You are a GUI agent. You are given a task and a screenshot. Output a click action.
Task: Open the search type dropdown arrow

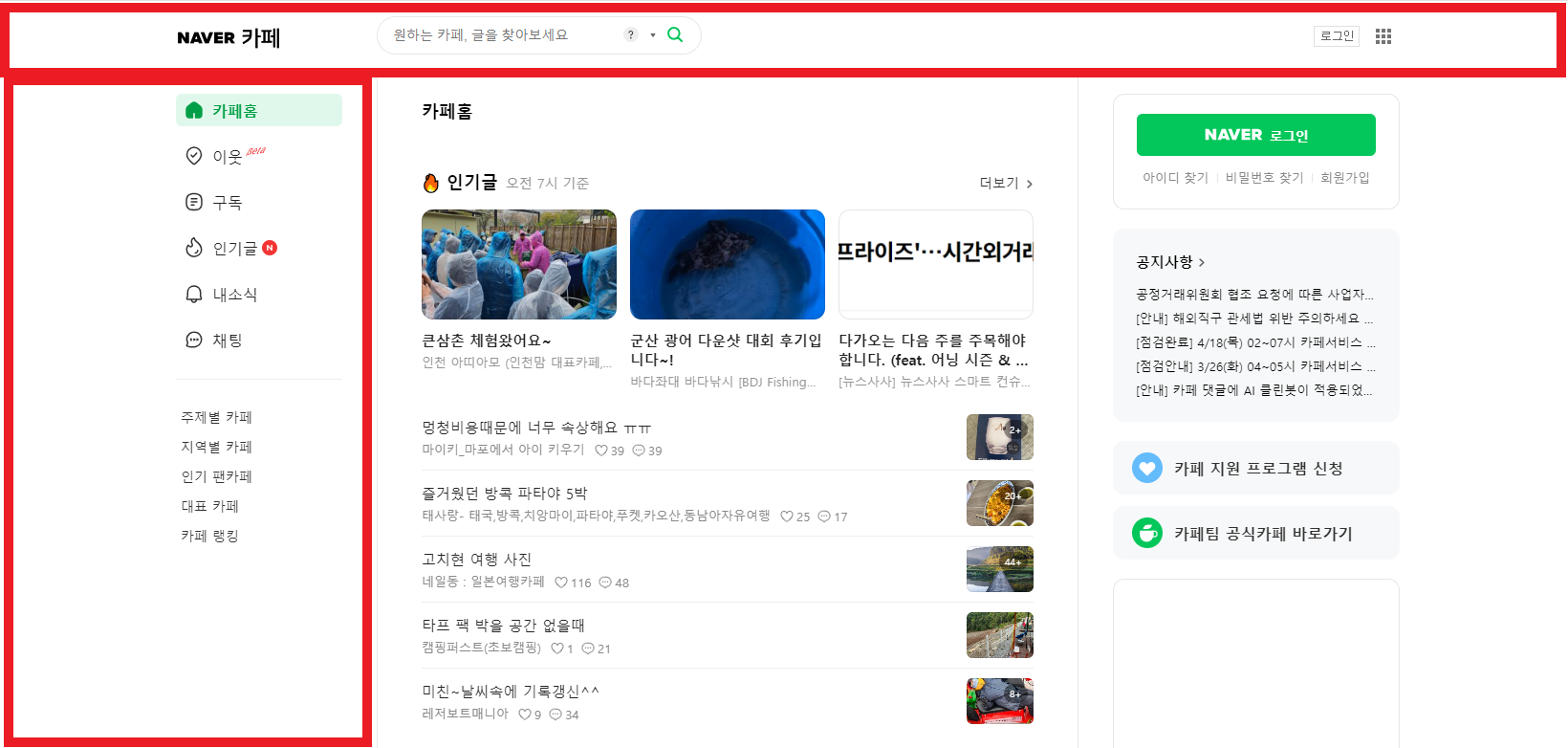click(653, 35)
